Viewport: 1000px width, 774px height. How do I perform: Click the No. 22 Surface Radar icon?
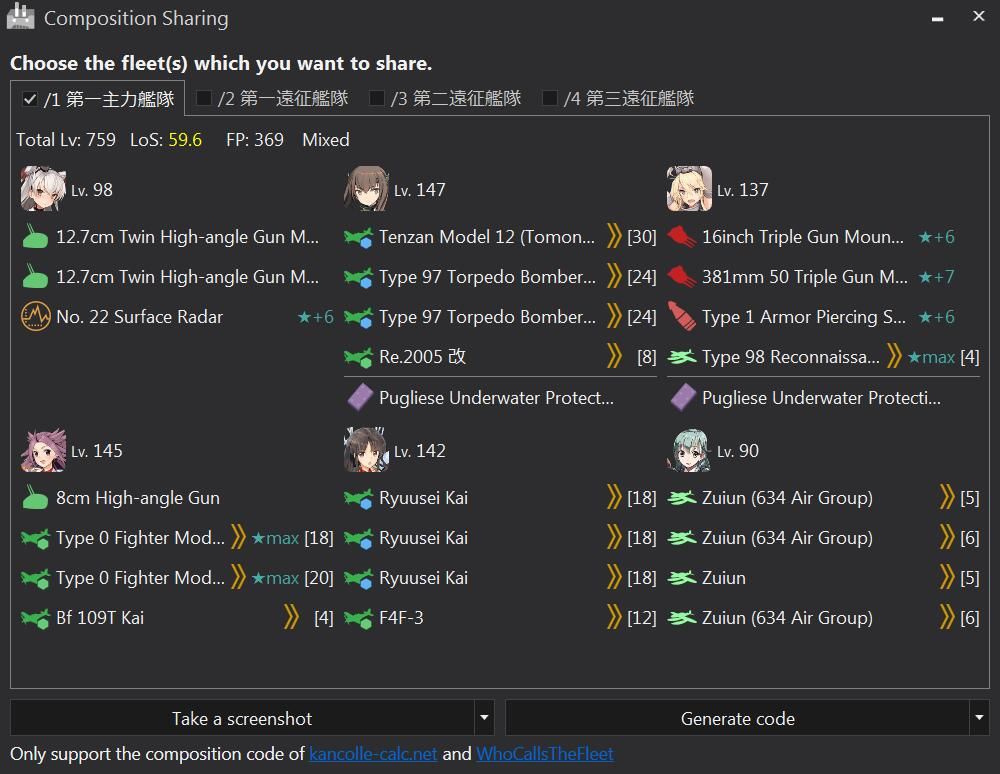[36, 316]
